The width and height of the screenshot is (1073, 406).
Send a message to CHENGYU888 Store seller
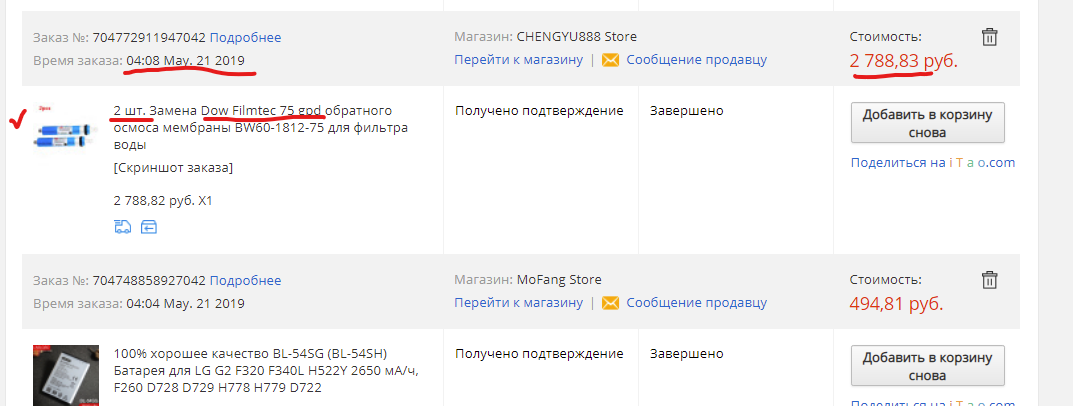[x=696, y=60]
